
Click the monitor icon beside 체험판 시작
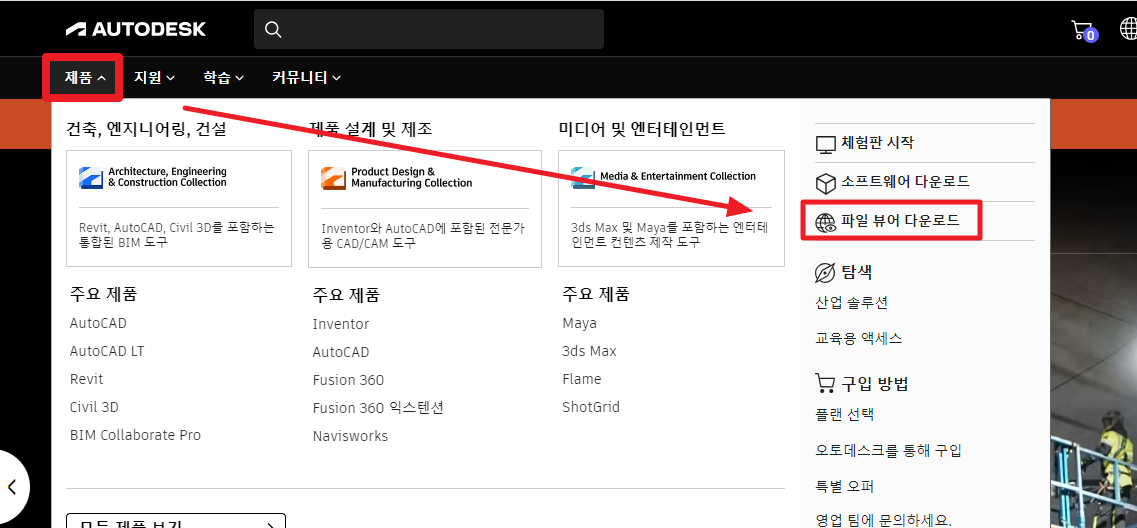coord(826,144)
